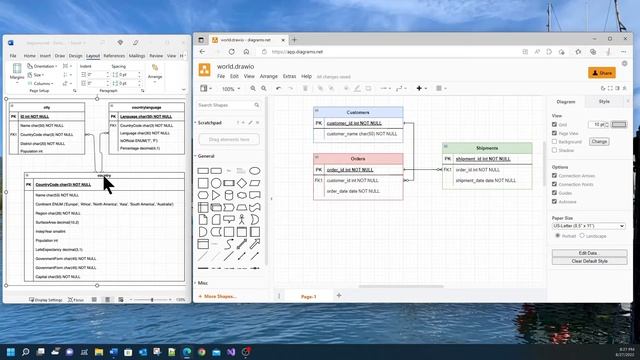
Task: Switch to the Style tab in draw.io
Action: [x=604, y=102]
